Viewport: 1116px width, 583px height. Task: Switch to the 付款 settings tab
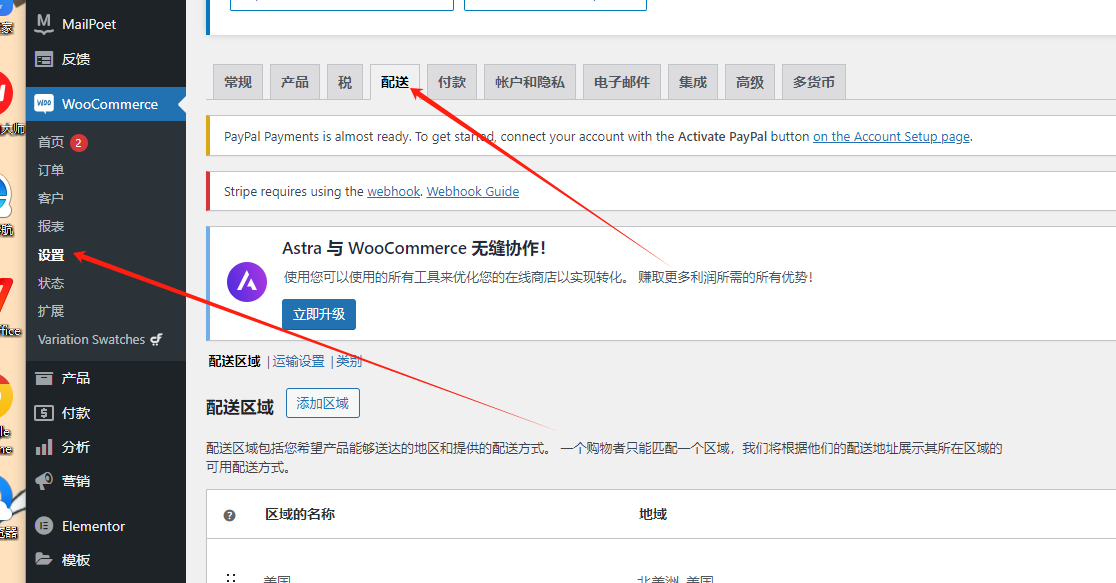click(x=452, y=82)
